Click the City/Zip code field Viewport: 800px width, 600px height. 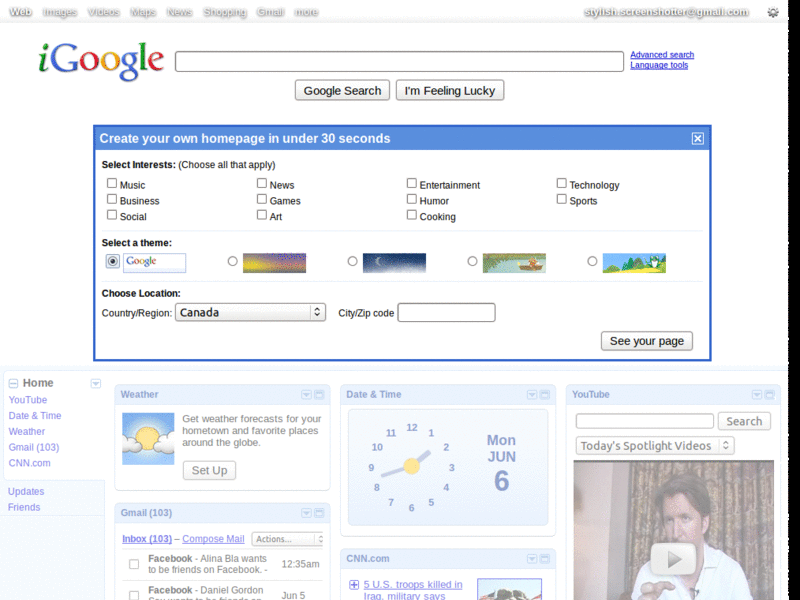click(446, 312)
